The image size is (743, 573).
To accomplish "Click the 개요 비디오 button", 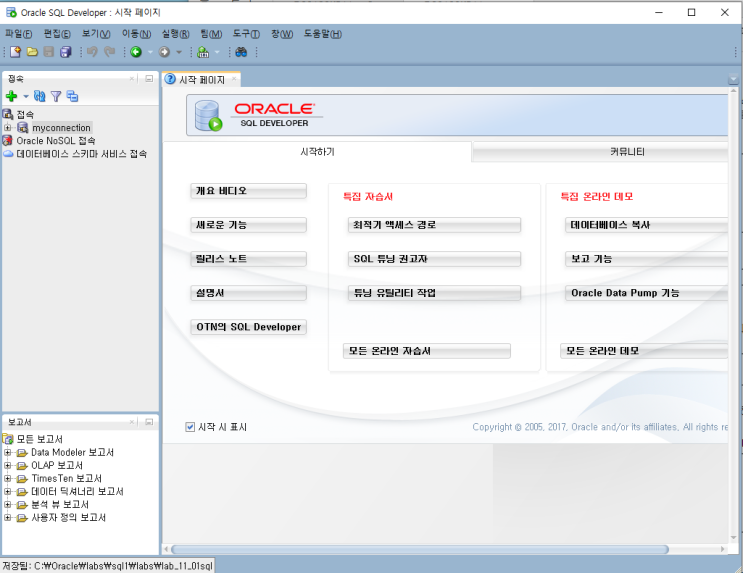I will [248, 191].
